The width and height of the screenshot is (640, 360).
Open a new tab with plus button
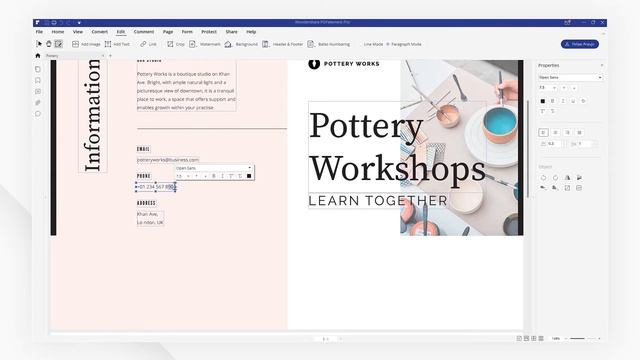(110, 56)
